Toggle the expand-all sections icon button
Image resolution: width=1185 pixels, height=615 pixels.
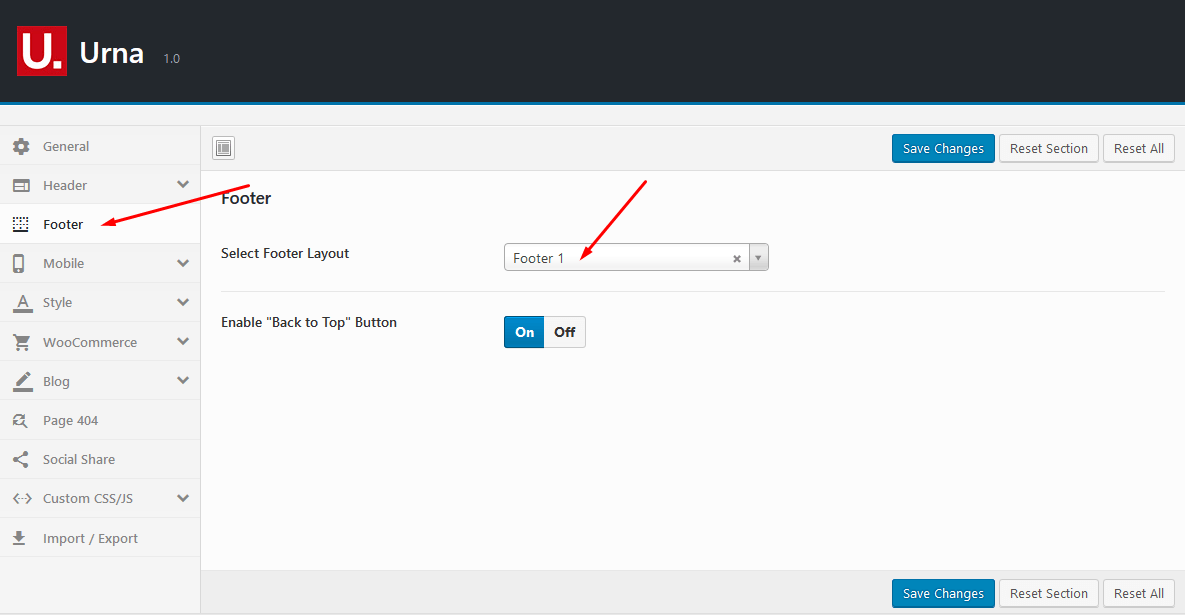pyautogui.click(x=224, y=148)
